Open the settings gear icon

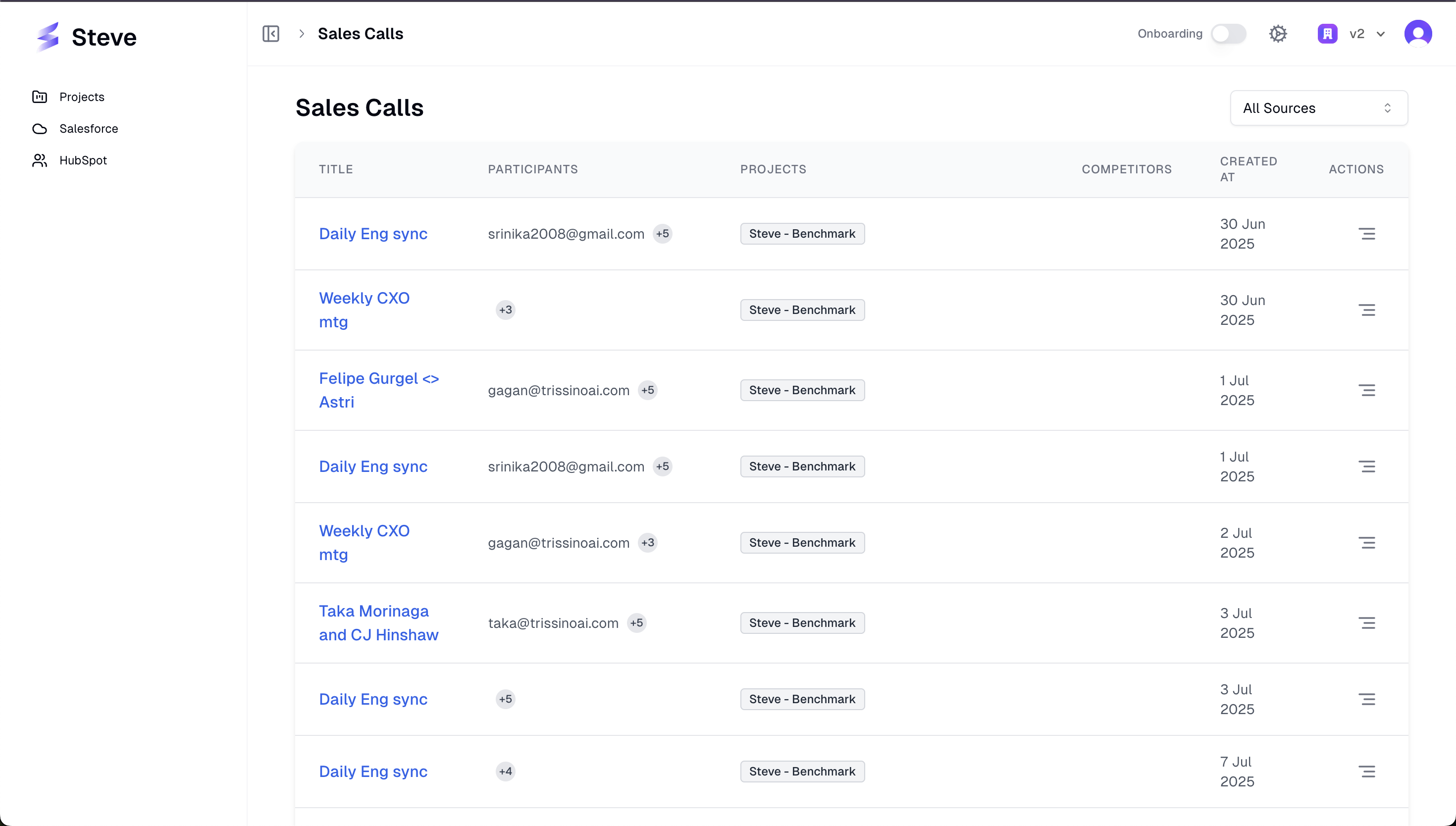coord(1277,34)
